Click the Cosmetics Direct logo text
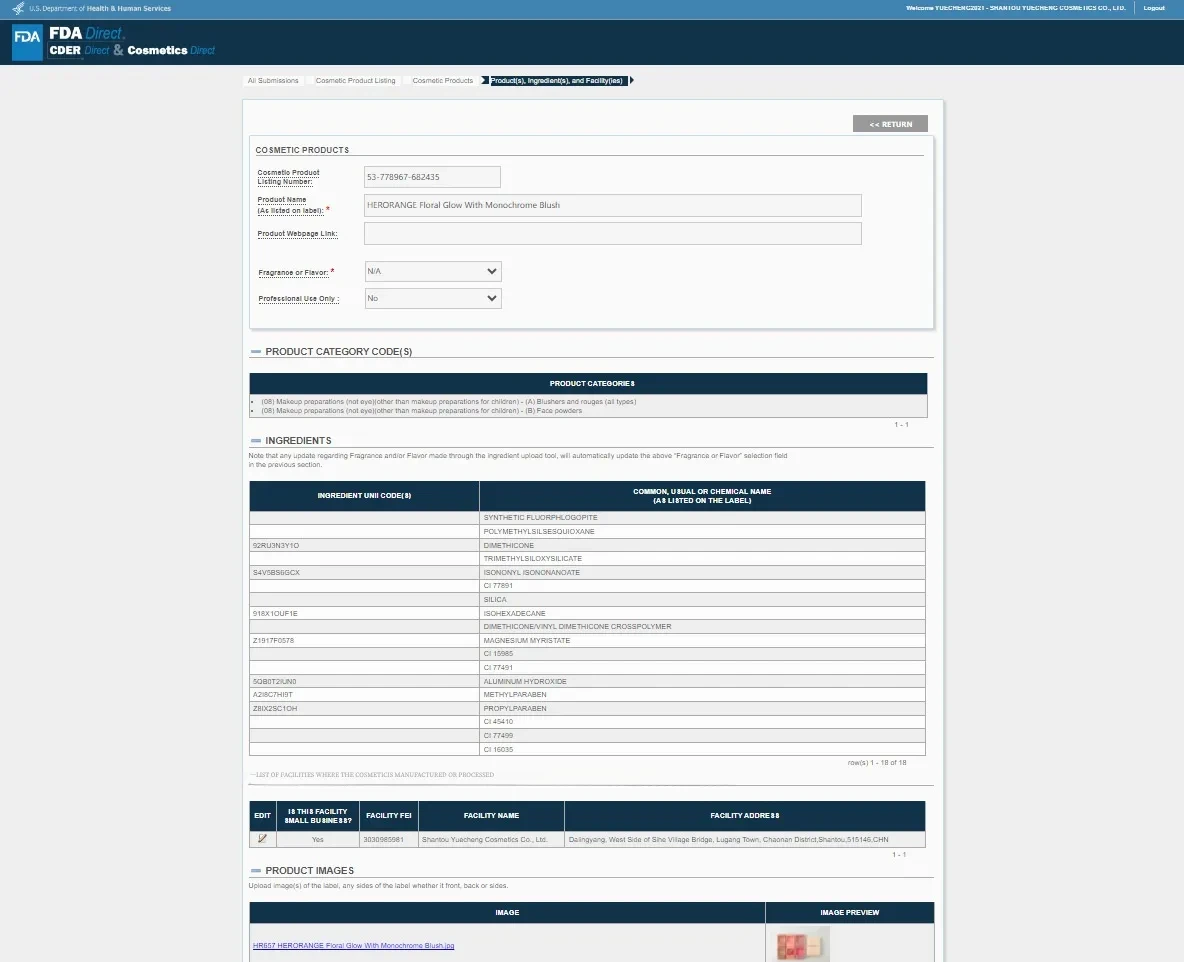The image size is (1184, 962). (171, 50)
